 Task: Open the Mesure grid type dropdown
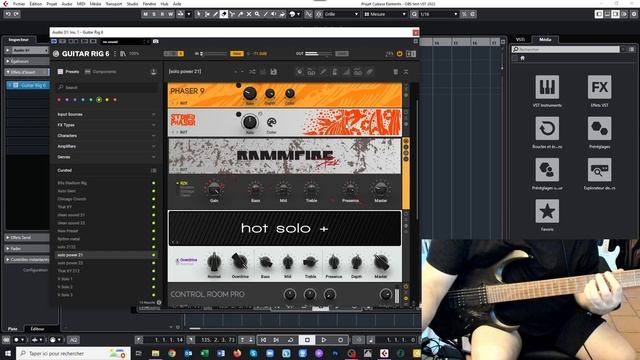(384, 14)
